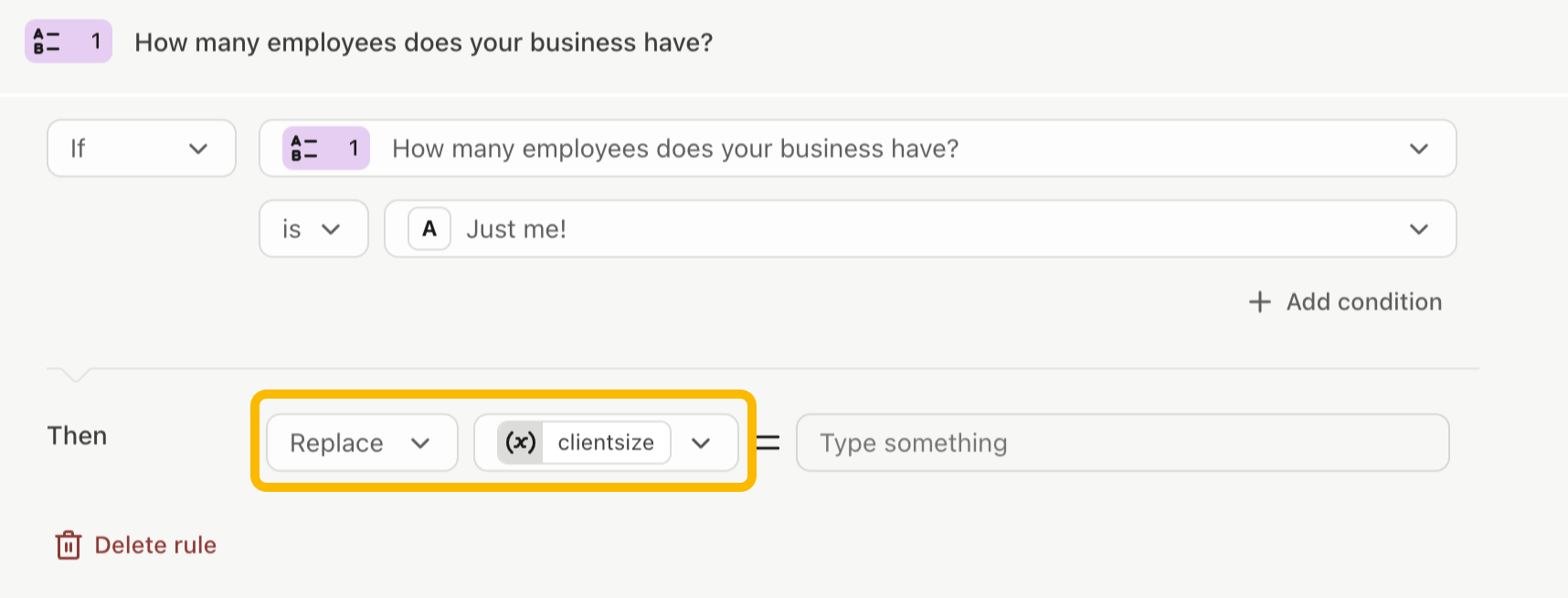Click the multiple choice icon in header
The height and width of the screenshot is (598, 1568).
(x=47, y=41)
